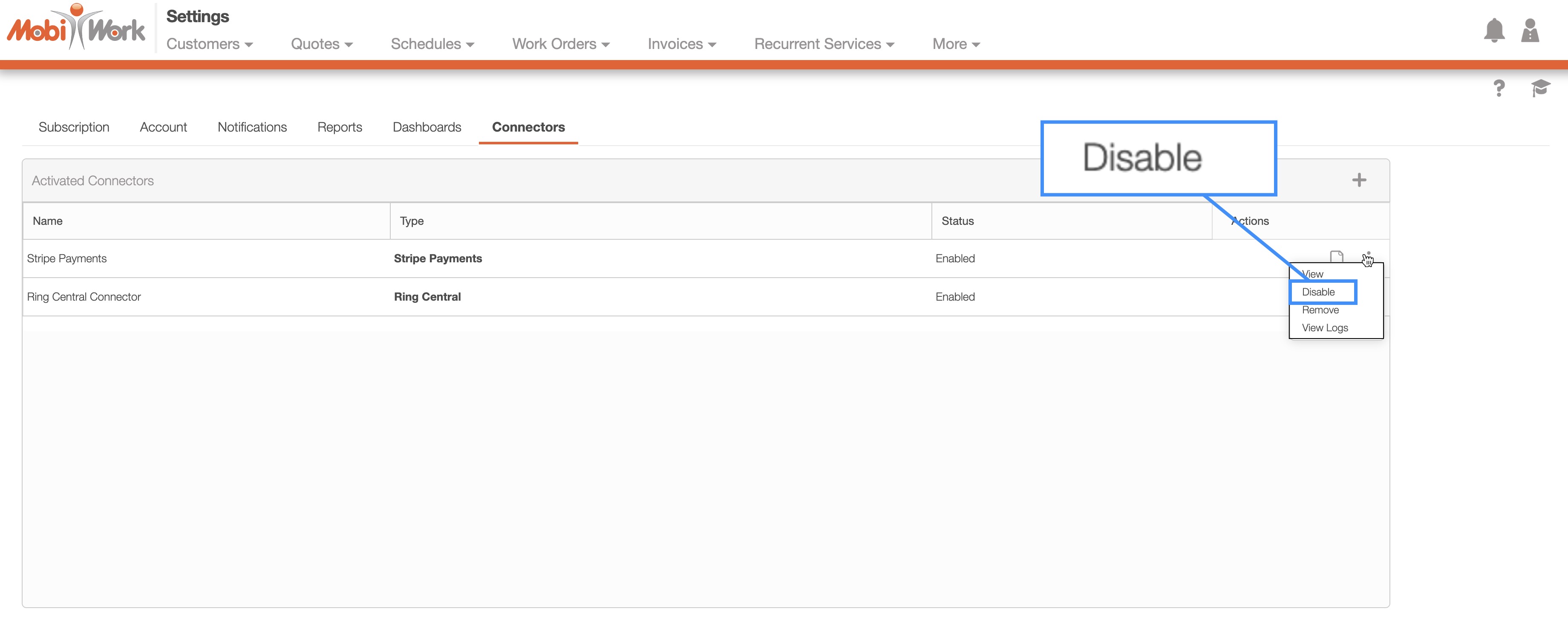Open the Dashboards tab
This screenshot has height=620, width=1568.
pyautogui.click(x=427, y=127)
